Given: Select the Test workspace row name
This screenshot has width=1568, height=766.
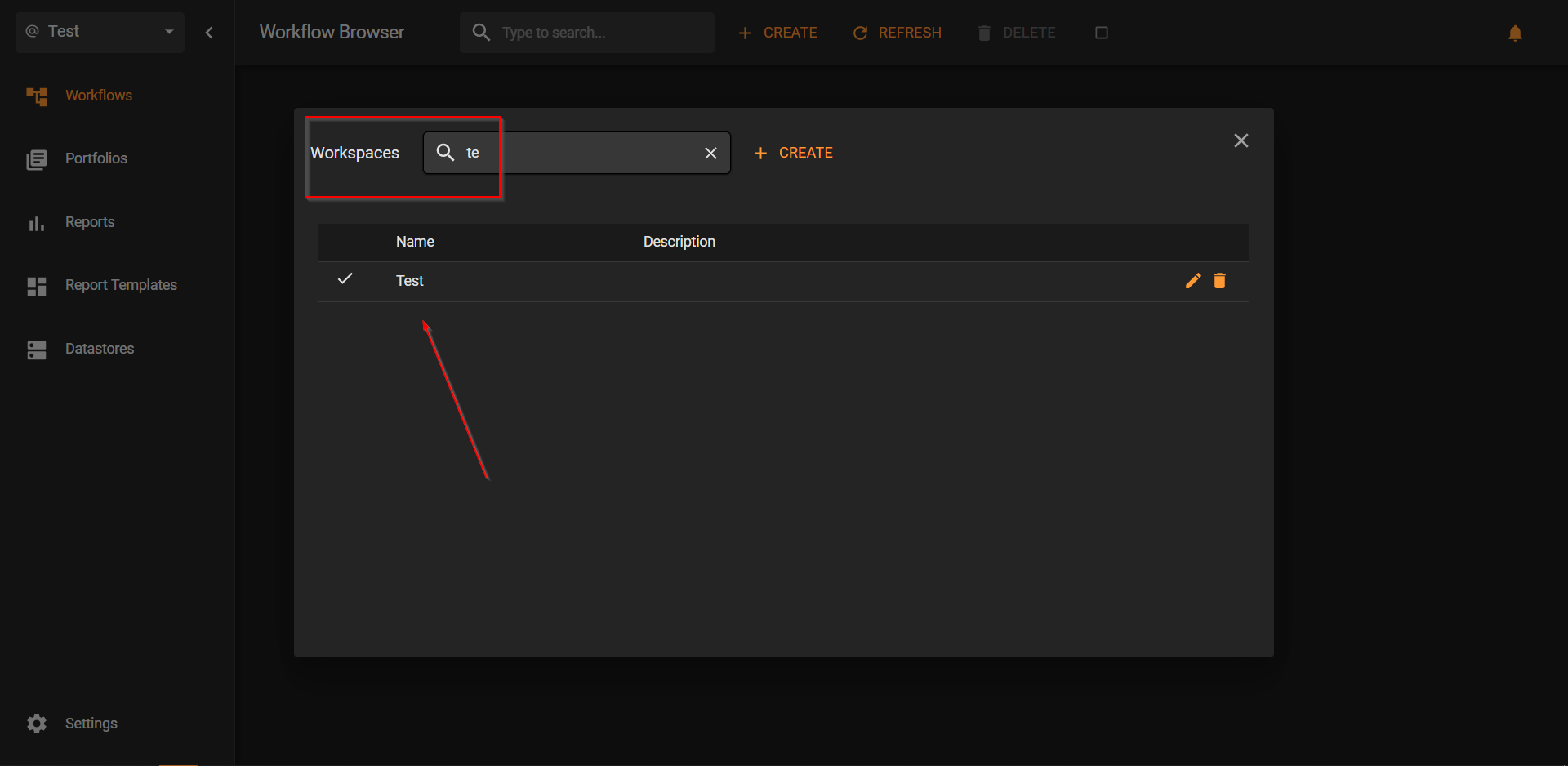Looking at the screenshot, I should coord(410,281).
